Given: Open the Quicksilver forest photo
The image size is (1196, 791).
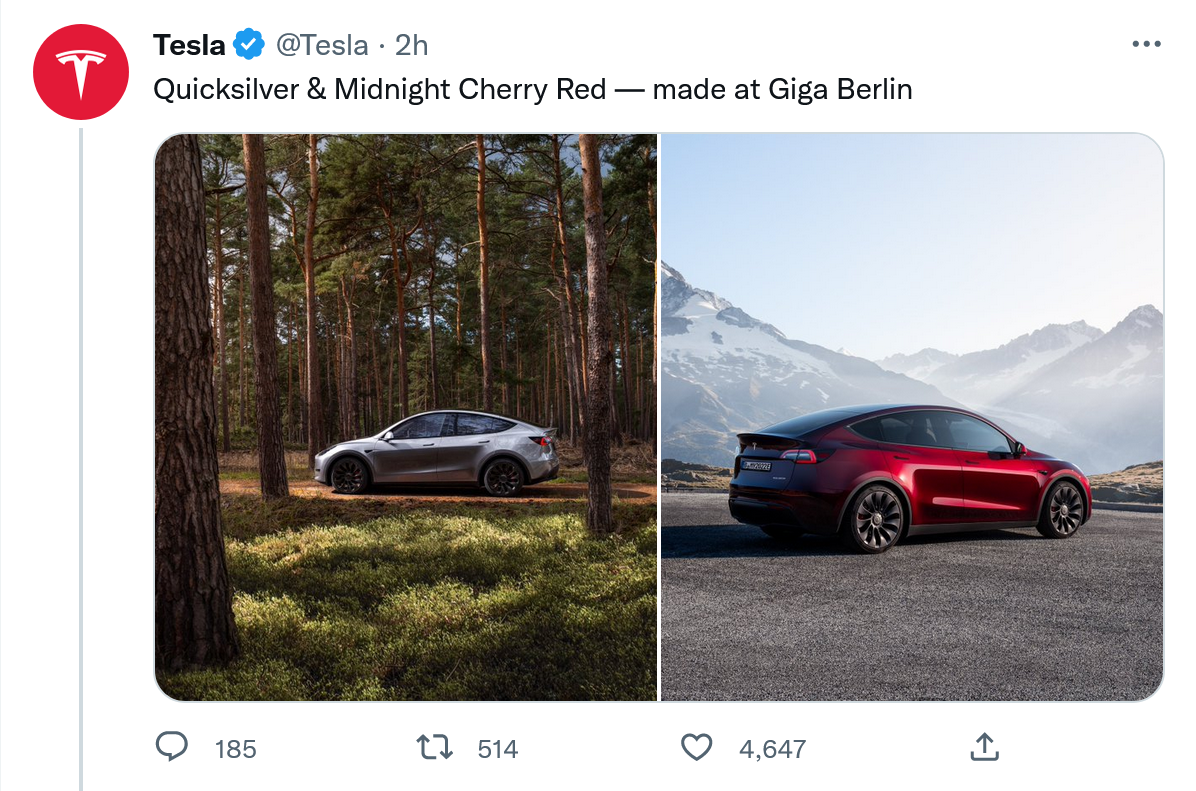Looking at the screenshot, I should (x=406, y=300).
